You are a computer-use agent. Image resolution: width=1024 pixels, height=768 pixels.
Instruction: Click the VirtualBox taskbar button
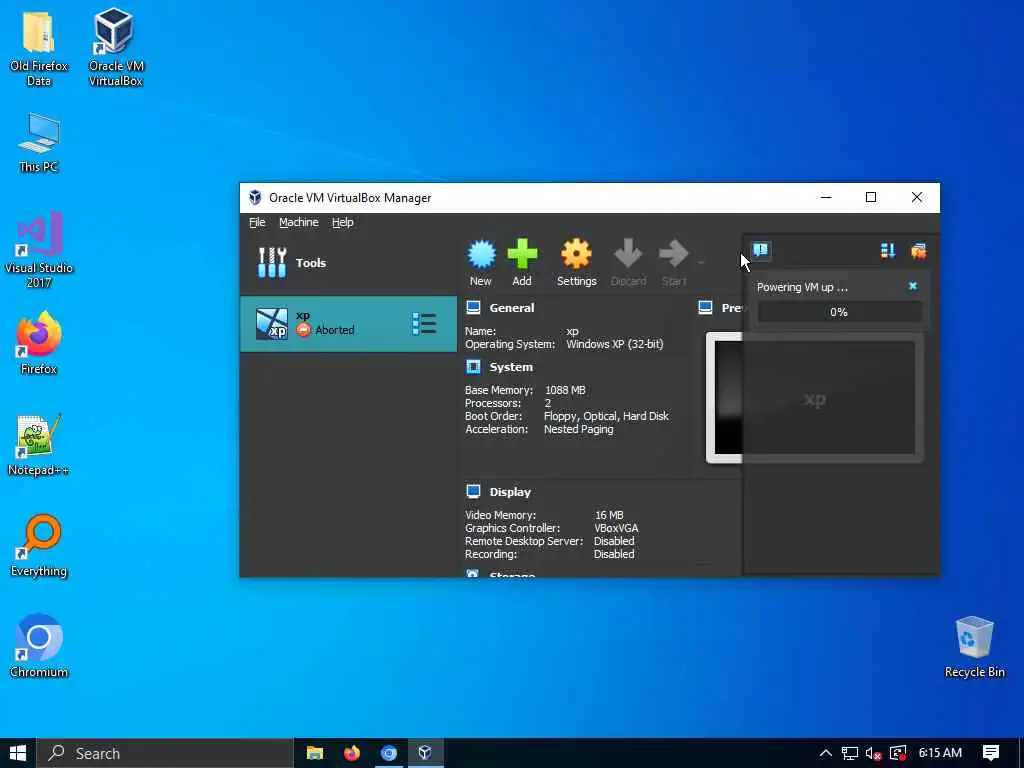(425, 753)
